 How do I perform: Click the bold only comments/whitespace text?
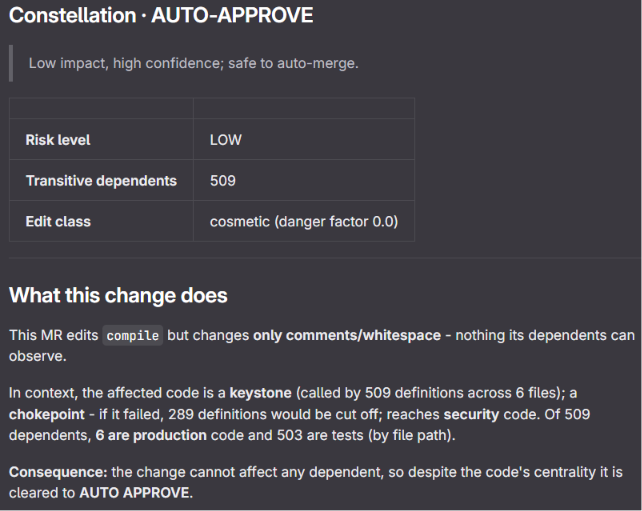(x=347, y=335)
